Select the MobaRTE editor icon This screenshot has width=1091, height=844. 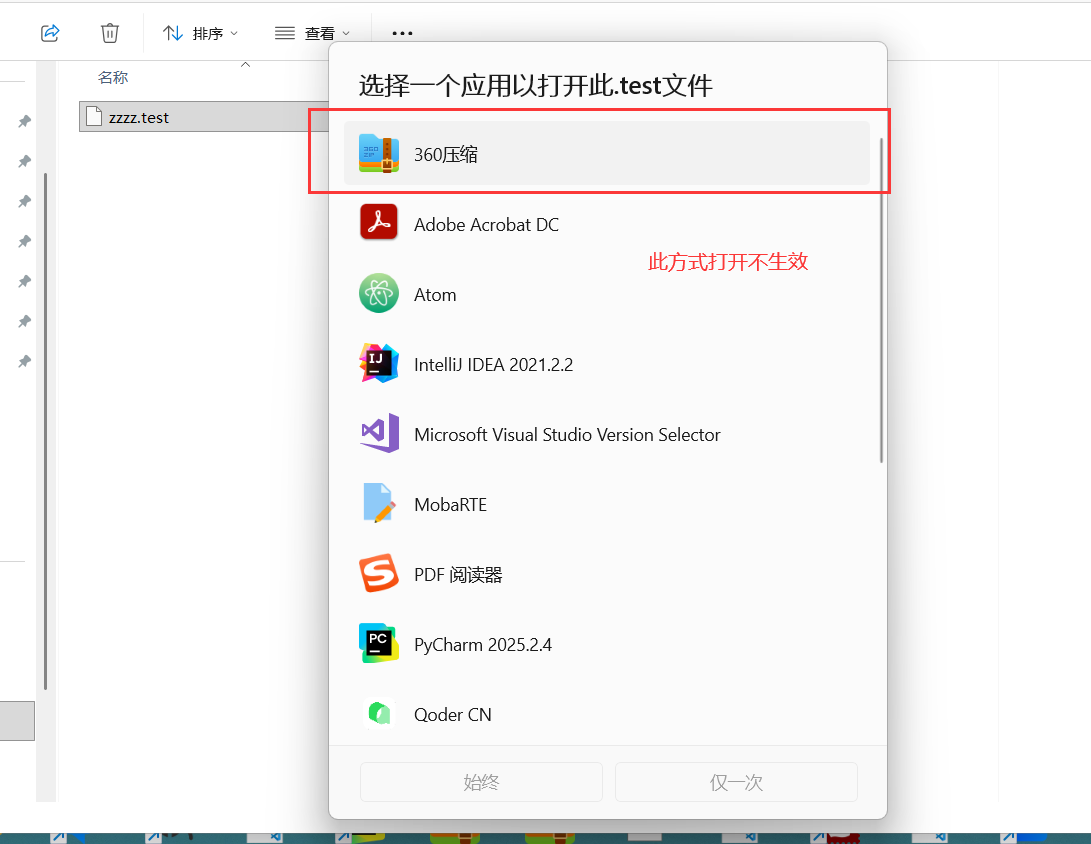(379, 503)
